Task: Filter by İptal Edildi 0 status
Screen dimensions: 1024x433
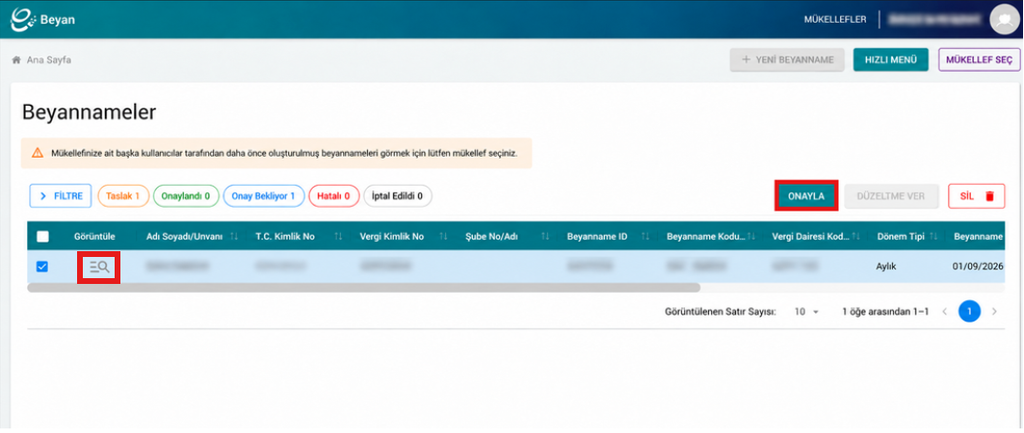Action: point(397,196)
